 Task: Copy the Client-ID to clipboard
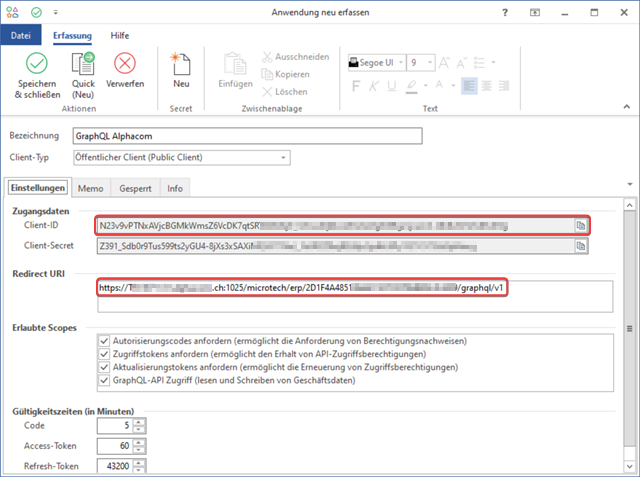(580, 225)
